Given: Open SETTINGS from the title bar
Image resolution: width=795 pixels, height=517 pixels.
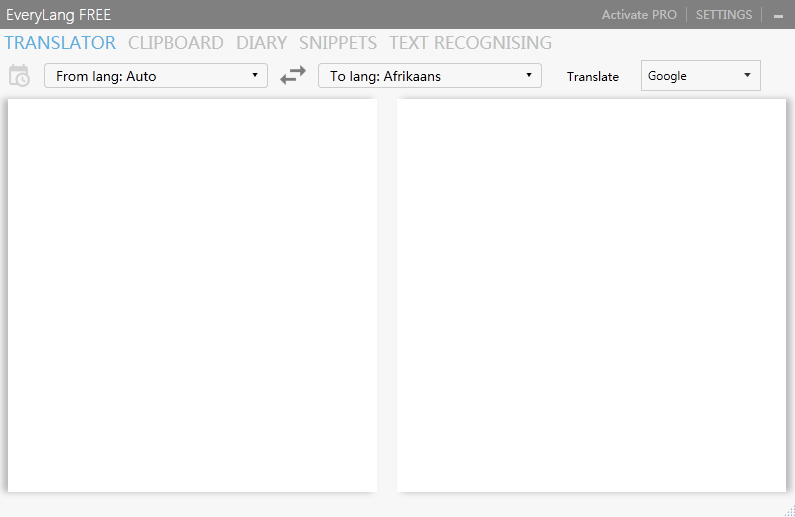Looking at the screenshot, I should pyautogui.click(x=724, y=15).
